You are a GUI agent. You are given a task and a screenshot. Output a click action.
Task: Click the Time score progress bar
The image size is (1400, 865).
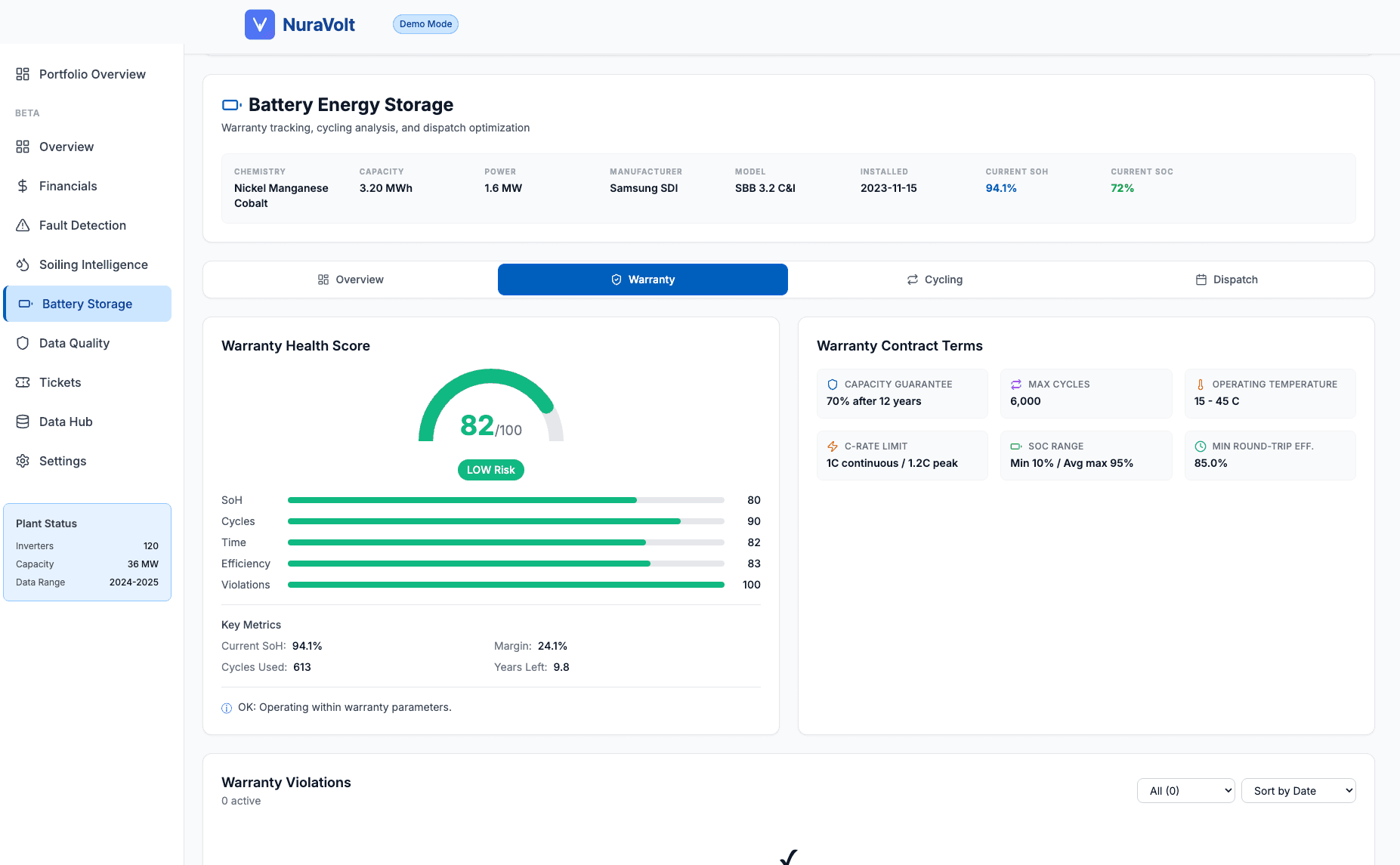(506, 542)
